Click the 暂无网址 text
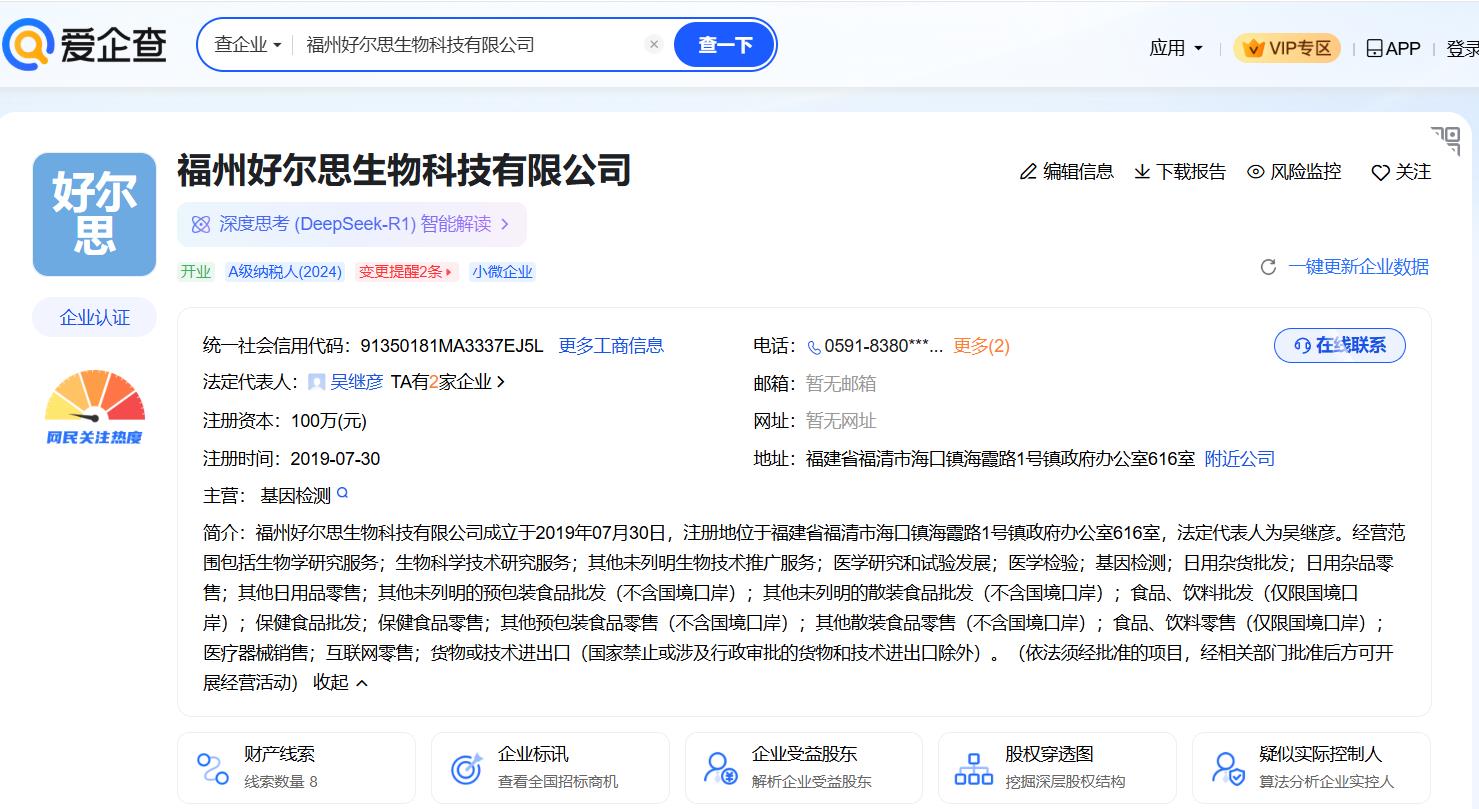1479x809 pixels. [841, 421]
